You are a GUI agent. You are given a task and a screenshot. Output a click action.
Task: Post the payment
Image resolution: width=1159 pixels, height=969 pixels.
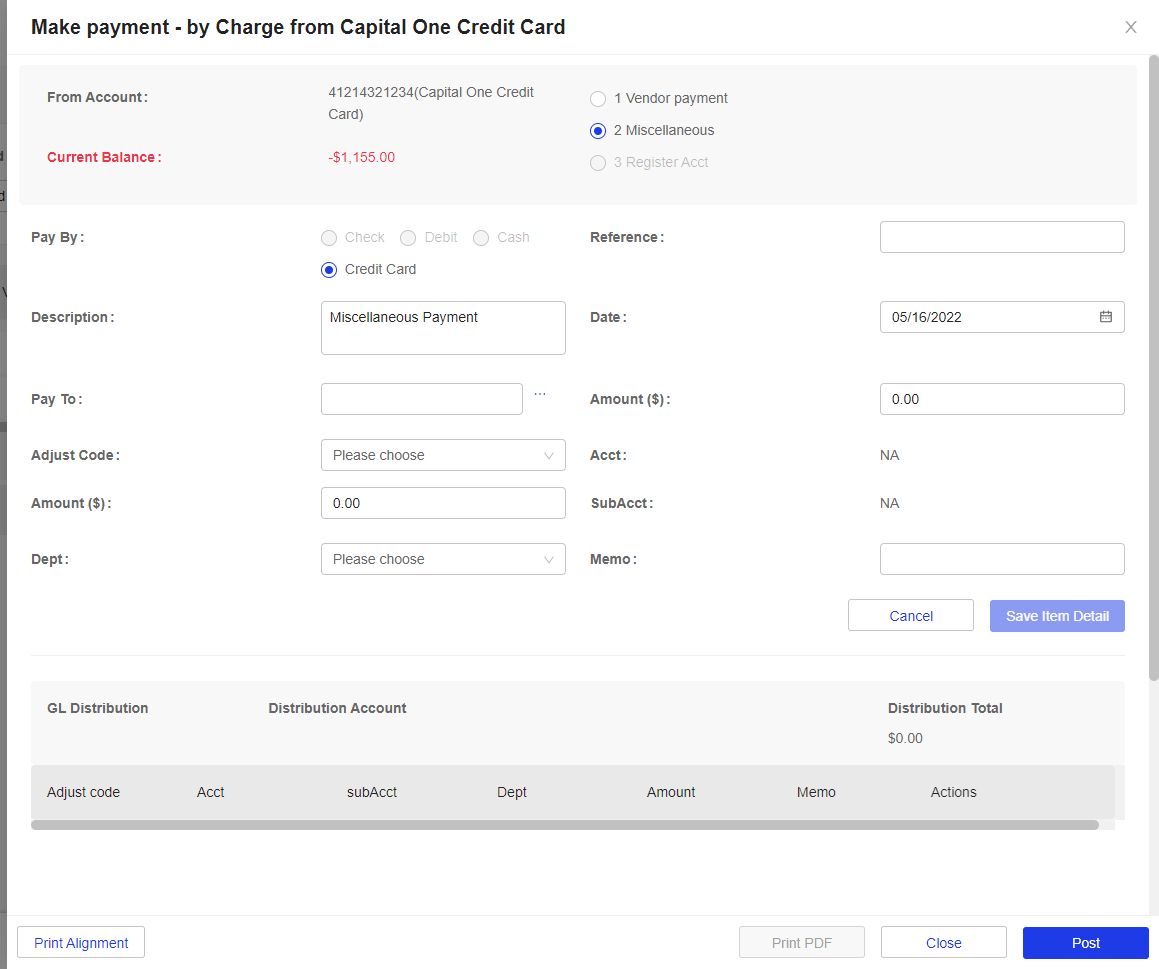point(1086,942)
